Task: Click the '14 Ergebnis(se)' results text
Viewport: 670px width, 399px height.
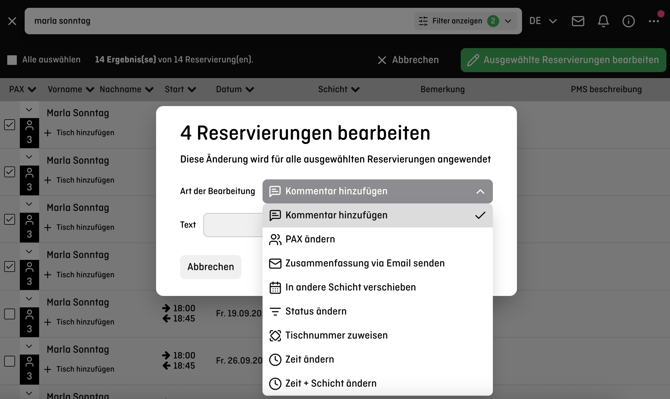Action: point(126,60)
